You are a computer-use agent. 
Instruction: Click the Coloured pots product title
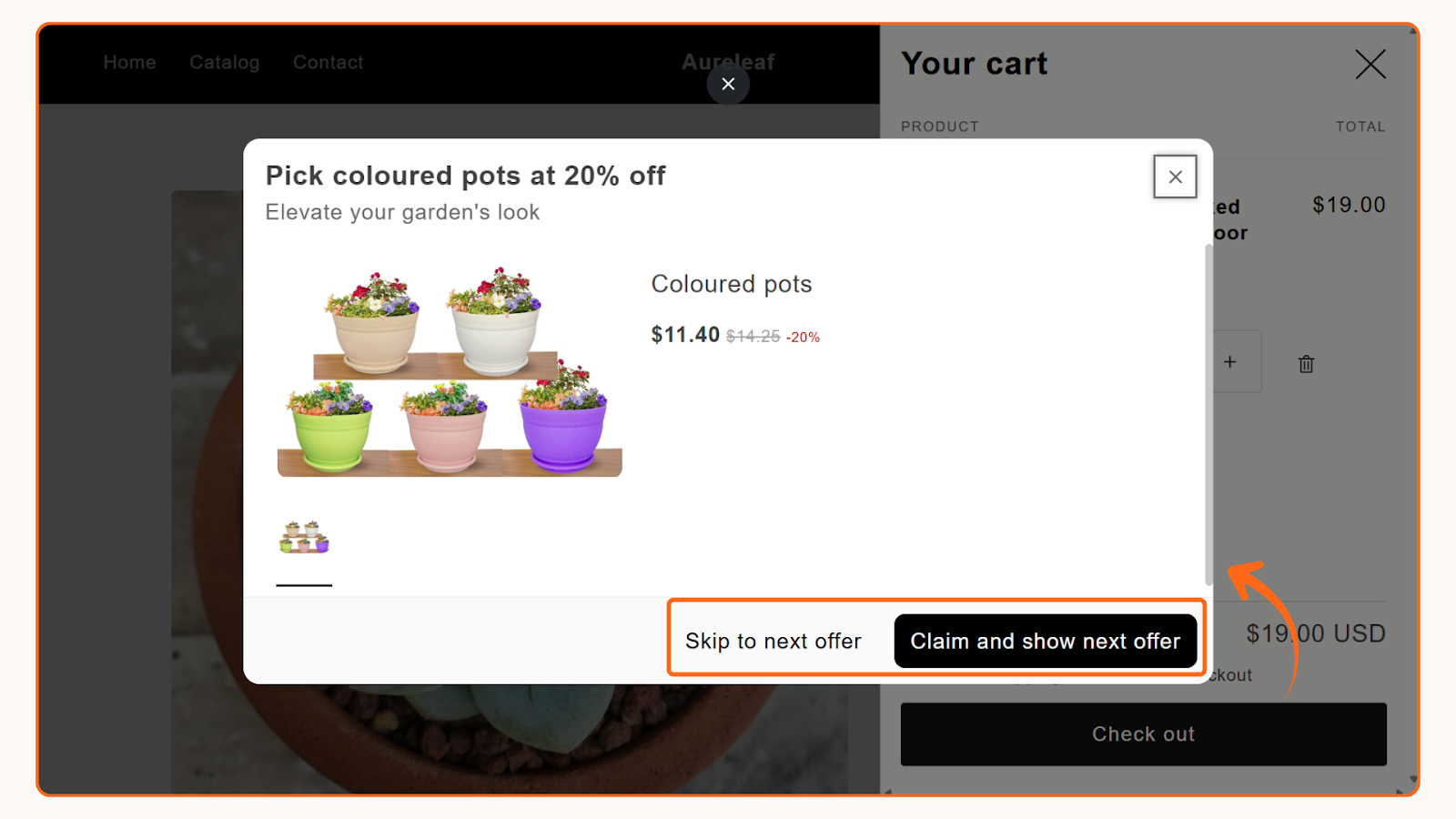click(731, 284)
